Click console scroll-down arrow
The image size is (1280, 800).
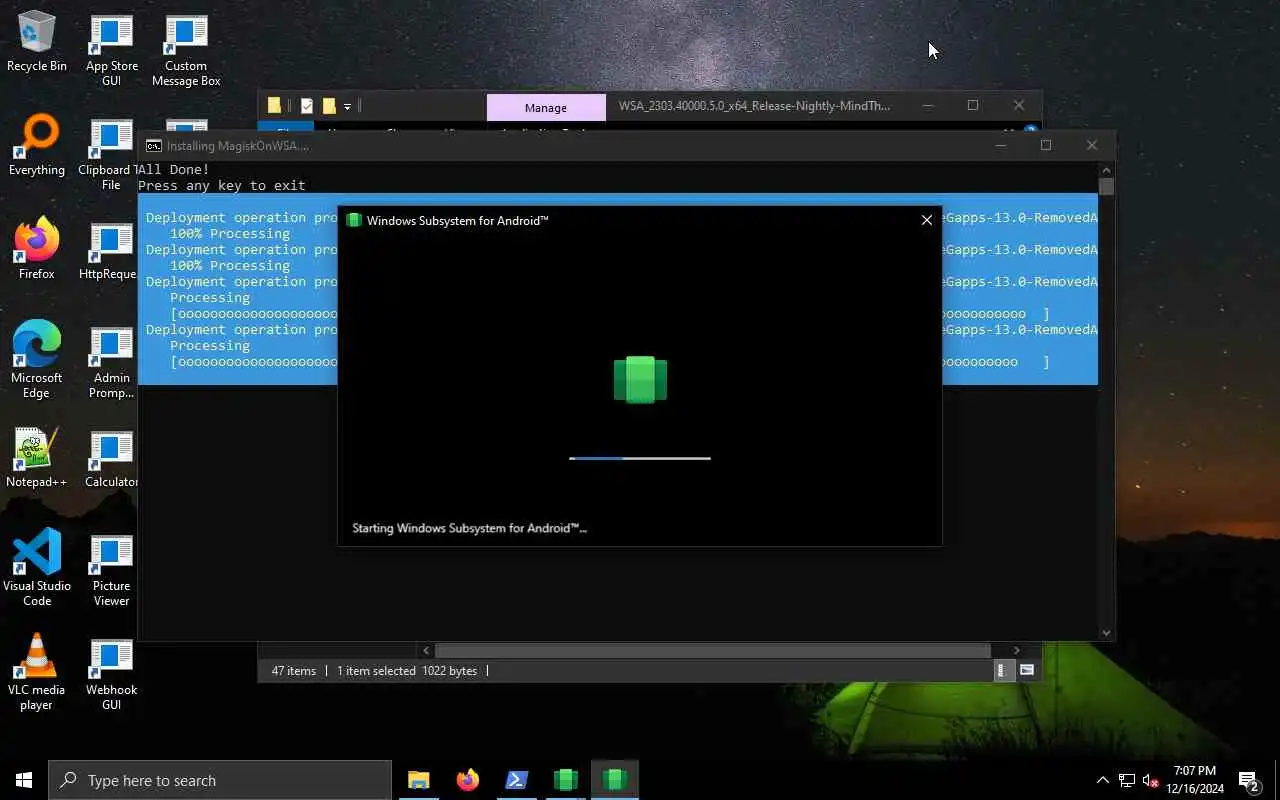(x=1106, y=632)
